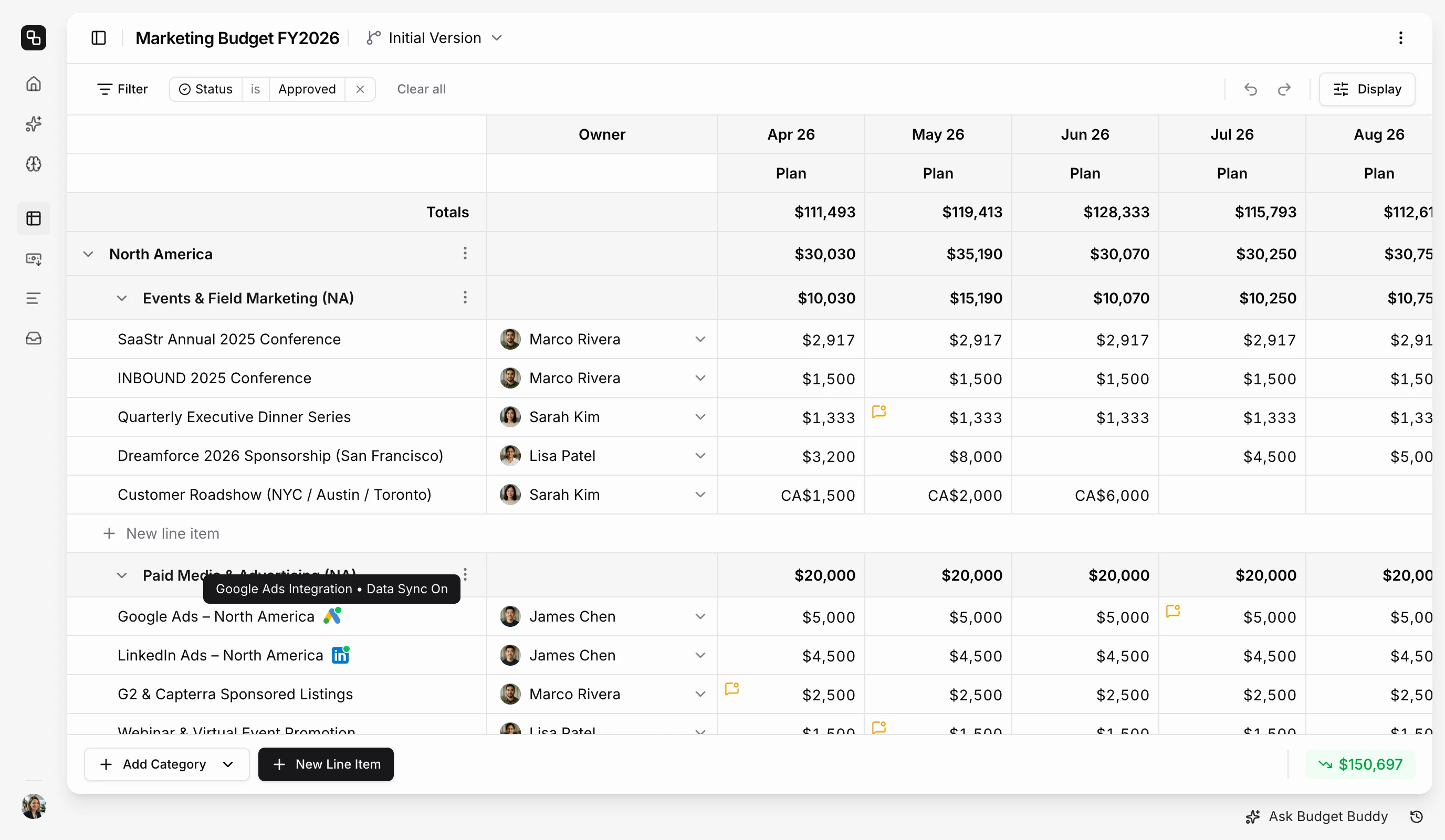The width and height of the screenshot is (1445, 840).
Task: Click the LinkedIn integration icon
Action: pos(341,655)
